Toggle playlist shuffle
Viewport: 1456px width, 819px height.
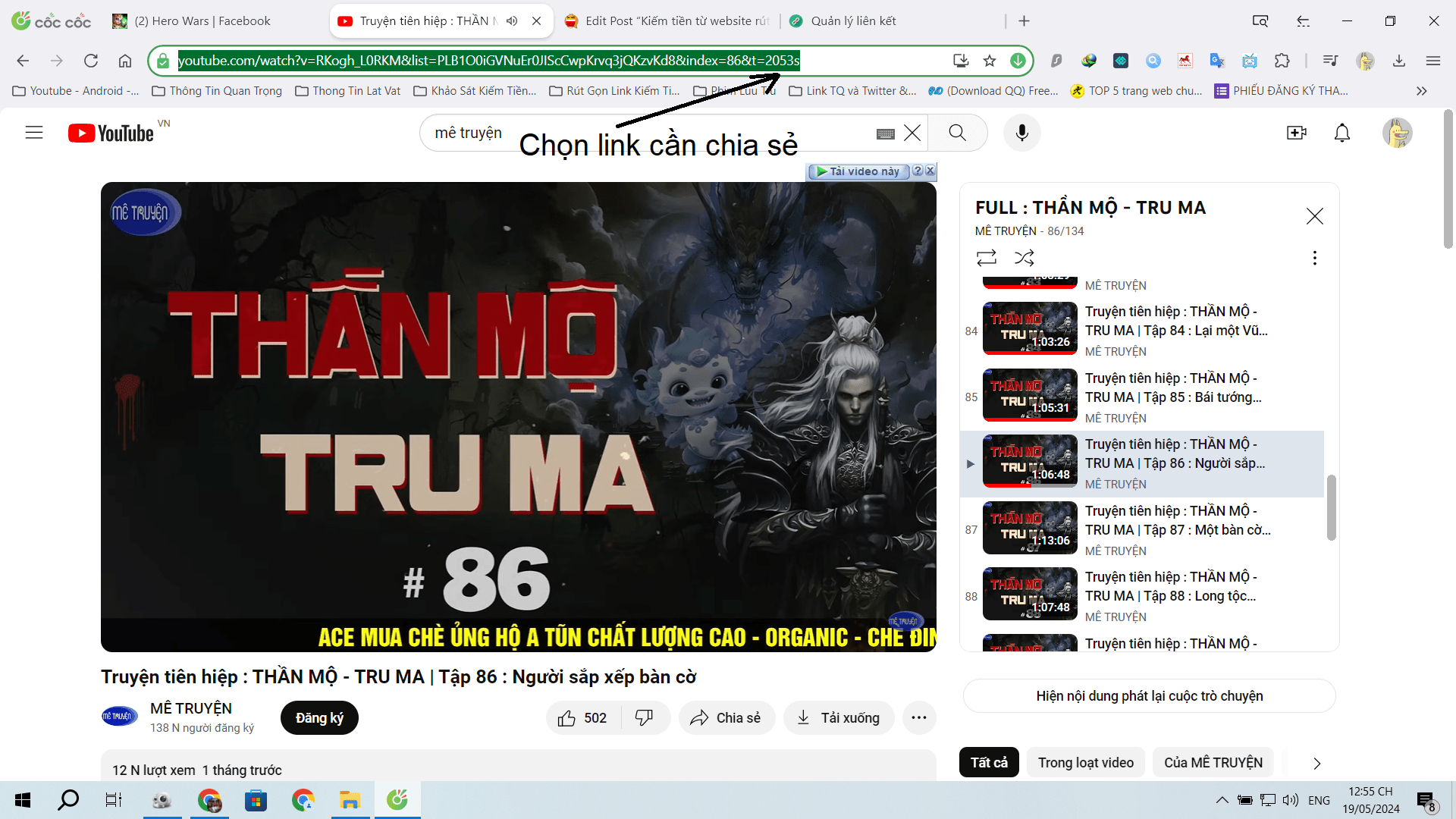click(1024, 258)
